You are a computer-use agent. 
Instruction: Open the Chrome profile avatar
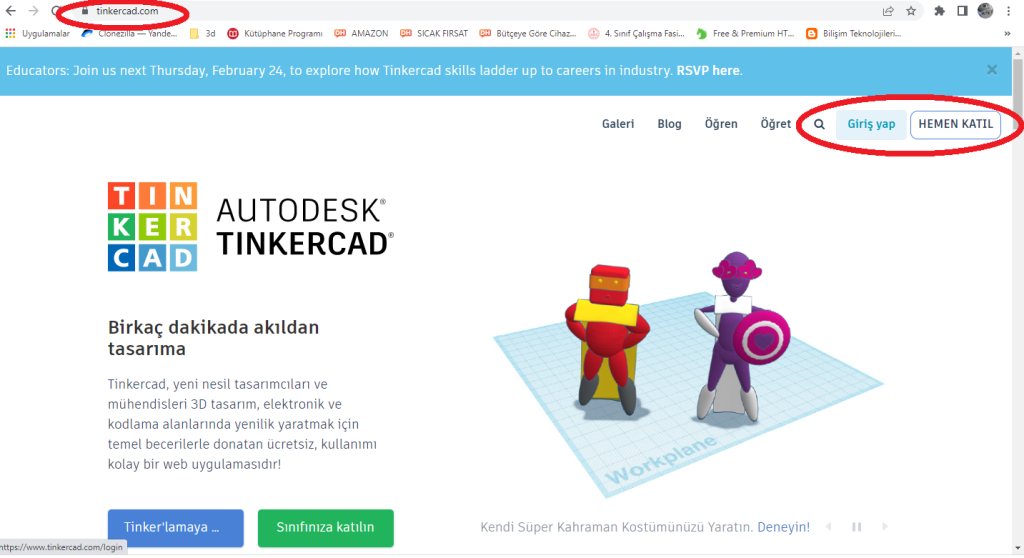pyautogui.click(x=985, y=10)
